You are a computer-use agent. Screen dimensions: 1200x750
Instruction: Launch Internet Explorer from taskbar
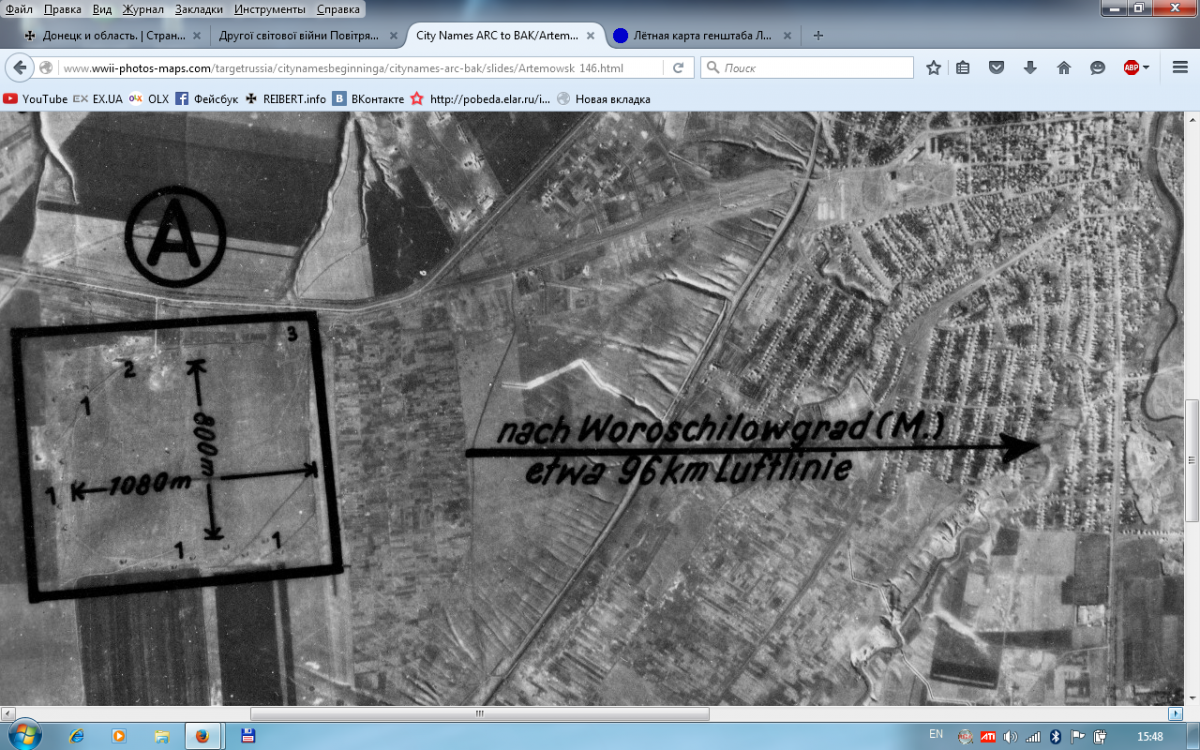tap(77, 736)
